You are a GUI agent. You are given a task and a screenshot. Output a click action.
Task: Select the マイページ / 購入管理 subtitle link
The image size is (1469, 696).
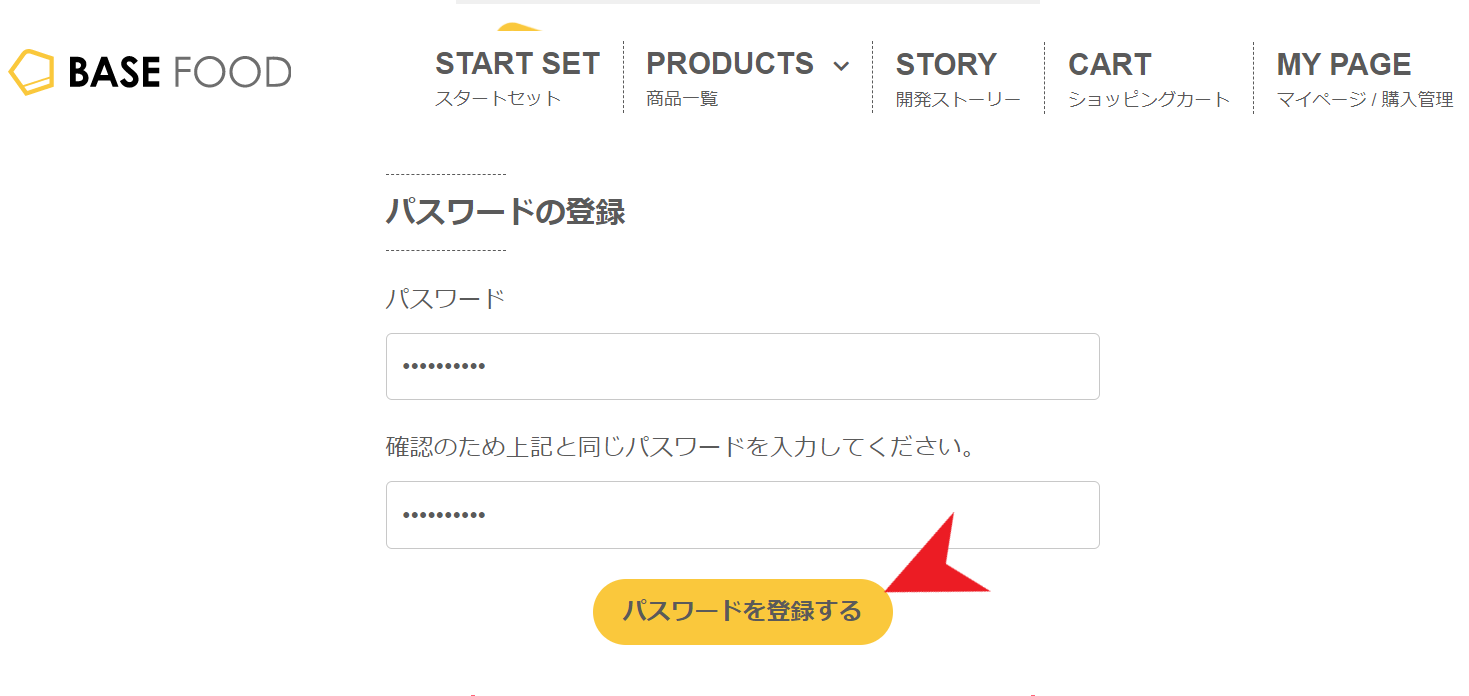[1365, 100]
